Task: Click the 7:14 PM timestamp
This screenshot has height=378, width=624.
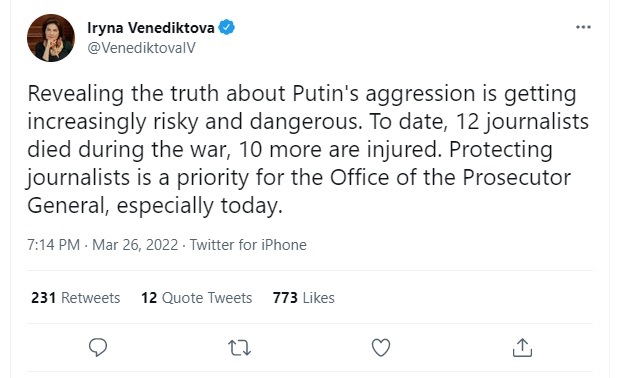Action: coord(53,245)
